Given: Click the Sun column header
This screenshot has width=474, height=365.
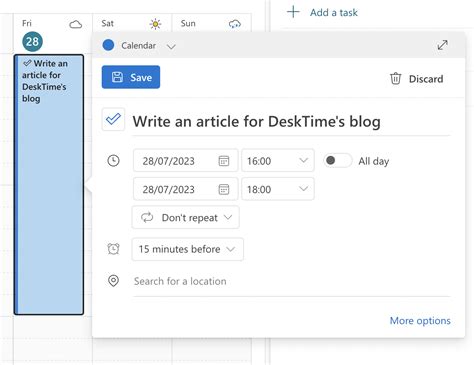Looking at the screenshot, I should [x=188, y=23].
